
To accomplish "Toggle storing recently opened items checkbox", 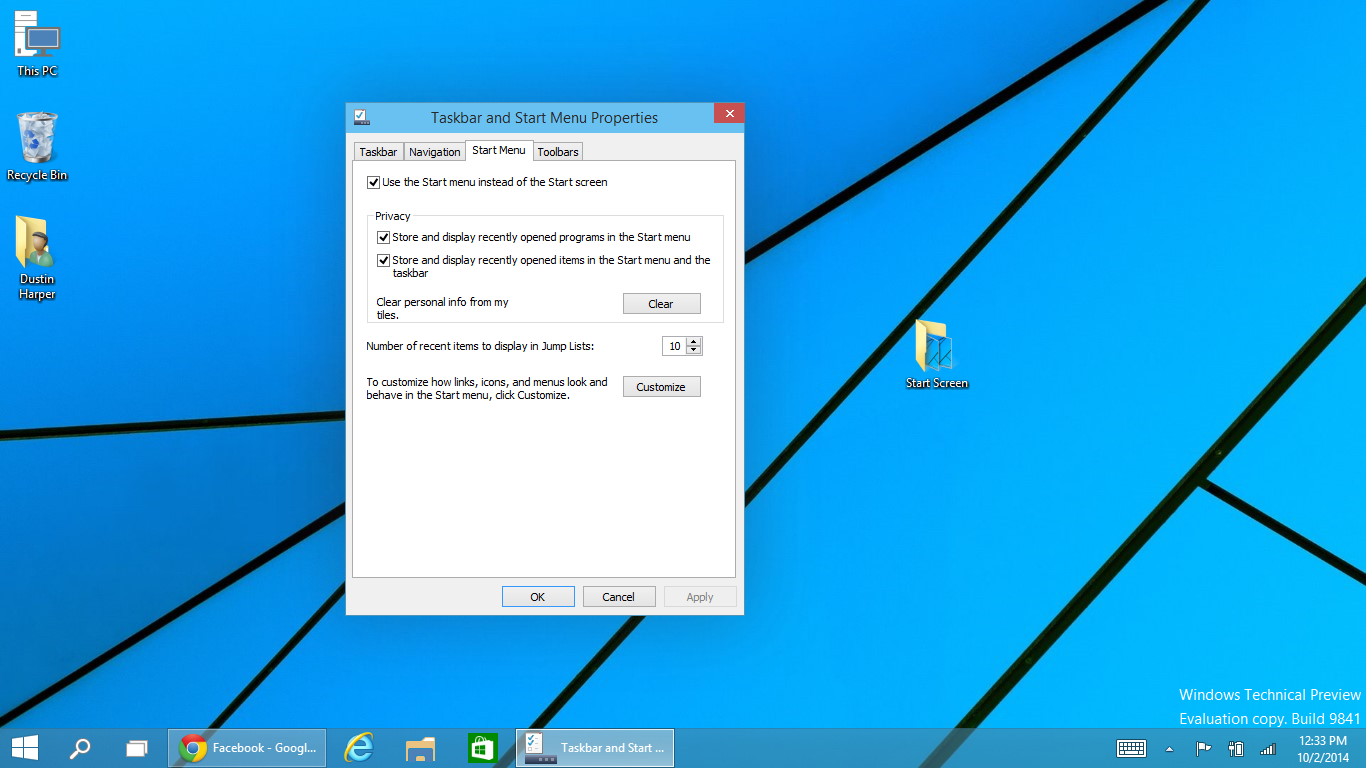I will (x=383, y=260).
